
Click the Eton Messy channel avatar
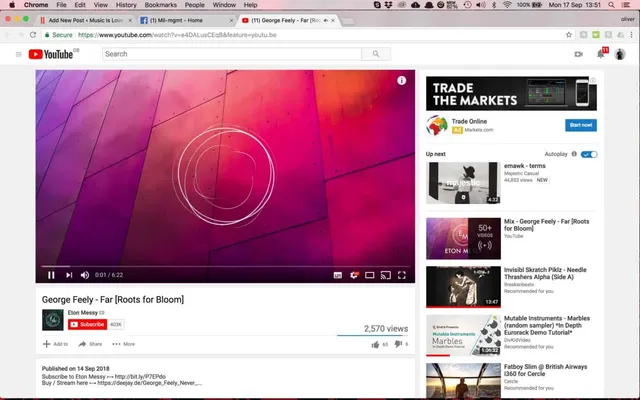[53, 320]
